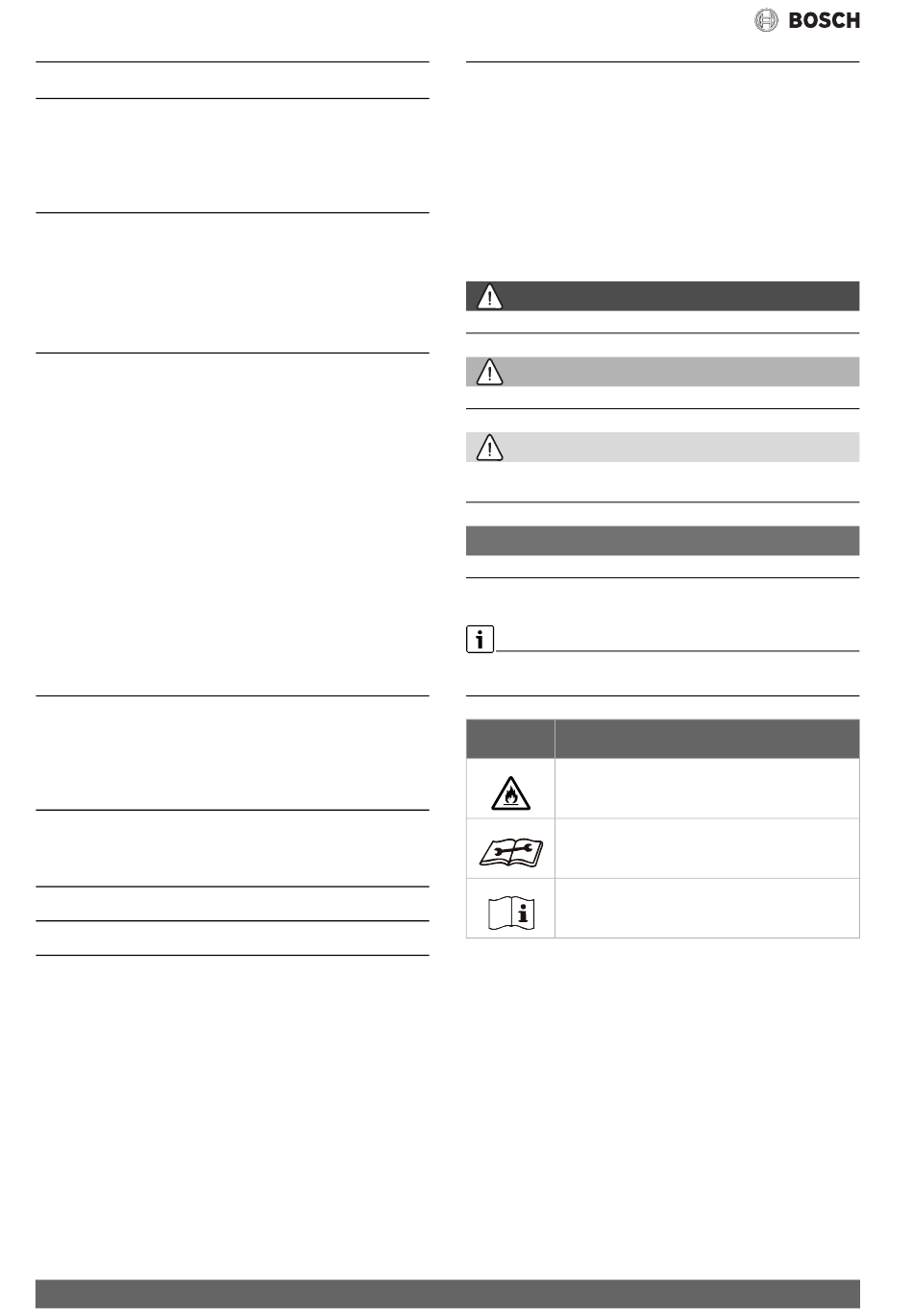This screenshot has height=1316, width=913.
Task: Click the dark gray banner without icon
Action: click(662, 541)
